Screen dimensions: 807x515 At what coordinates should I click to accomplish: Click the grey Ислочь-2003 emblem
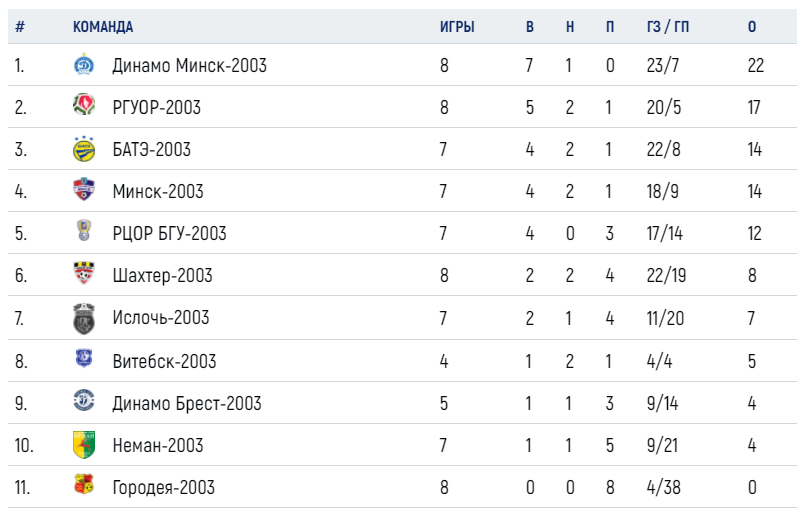[x=83, y=318]
